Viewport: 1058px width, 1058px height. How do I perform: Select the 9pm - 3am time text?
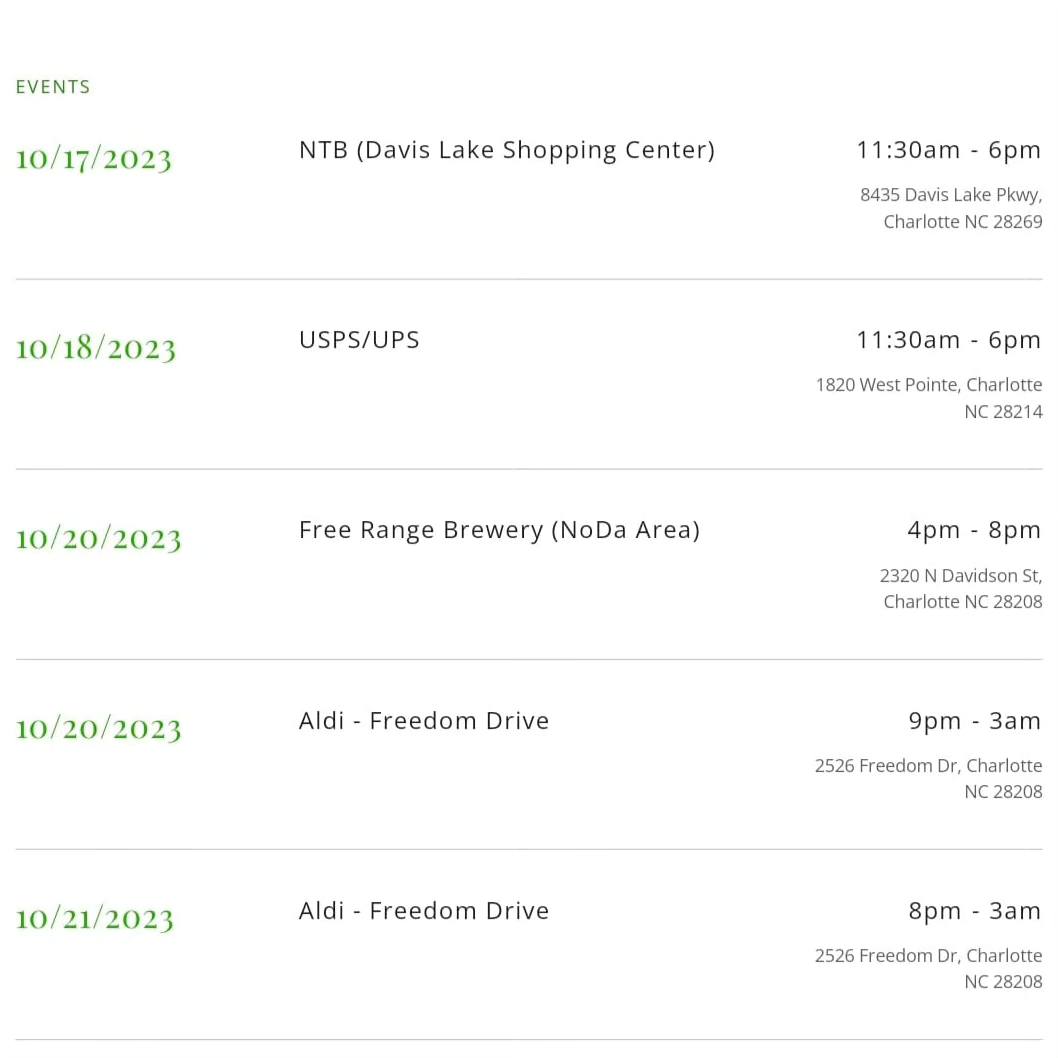pos(974,721)
